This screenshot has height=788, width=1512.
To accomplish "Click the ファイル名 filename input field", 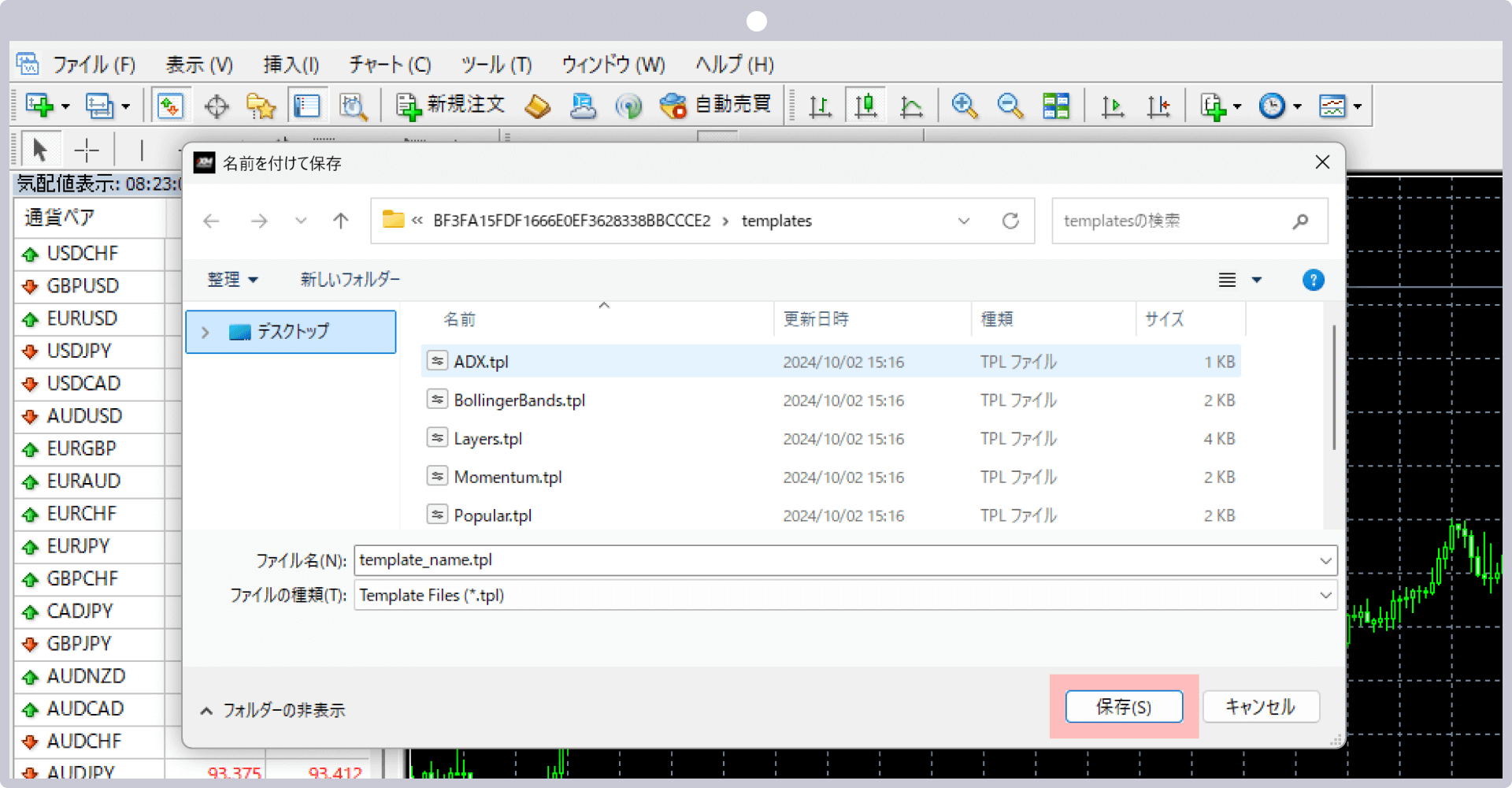I will 835,560.
